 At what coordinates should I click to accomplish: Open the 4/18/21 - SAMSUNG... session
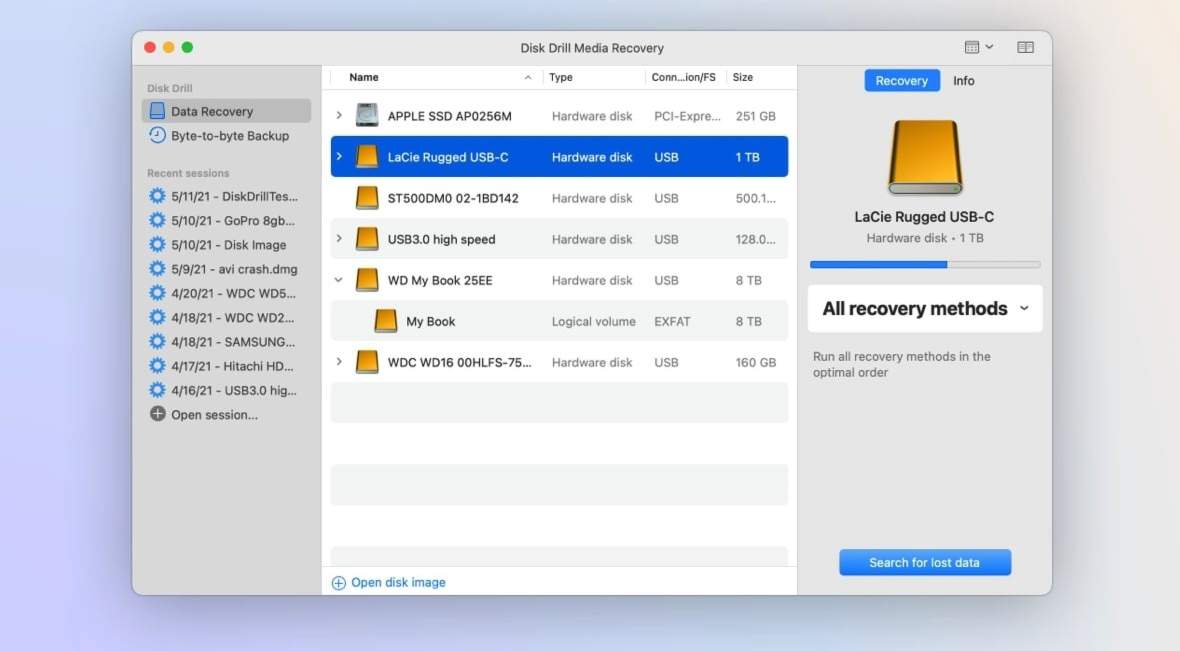pos(233,342)
